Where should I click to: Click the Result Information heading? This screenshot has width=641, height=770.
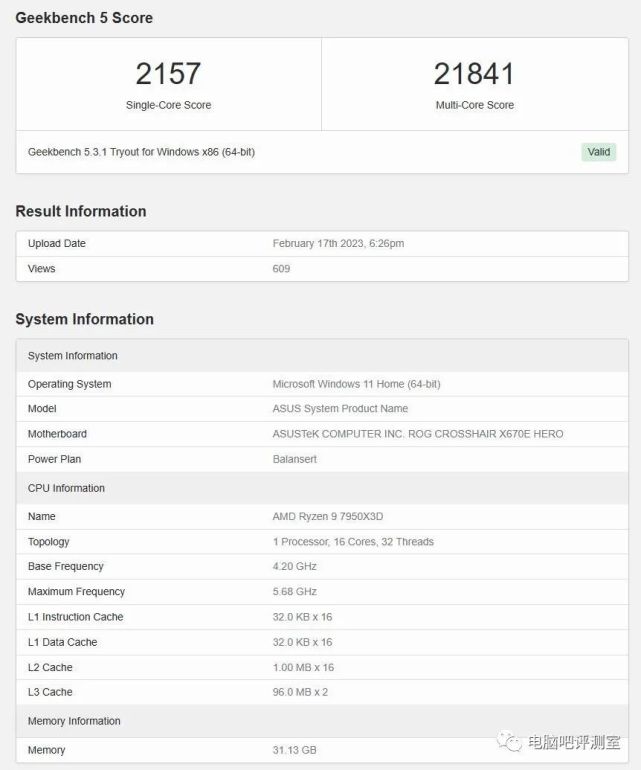click(x=81, y=211)
